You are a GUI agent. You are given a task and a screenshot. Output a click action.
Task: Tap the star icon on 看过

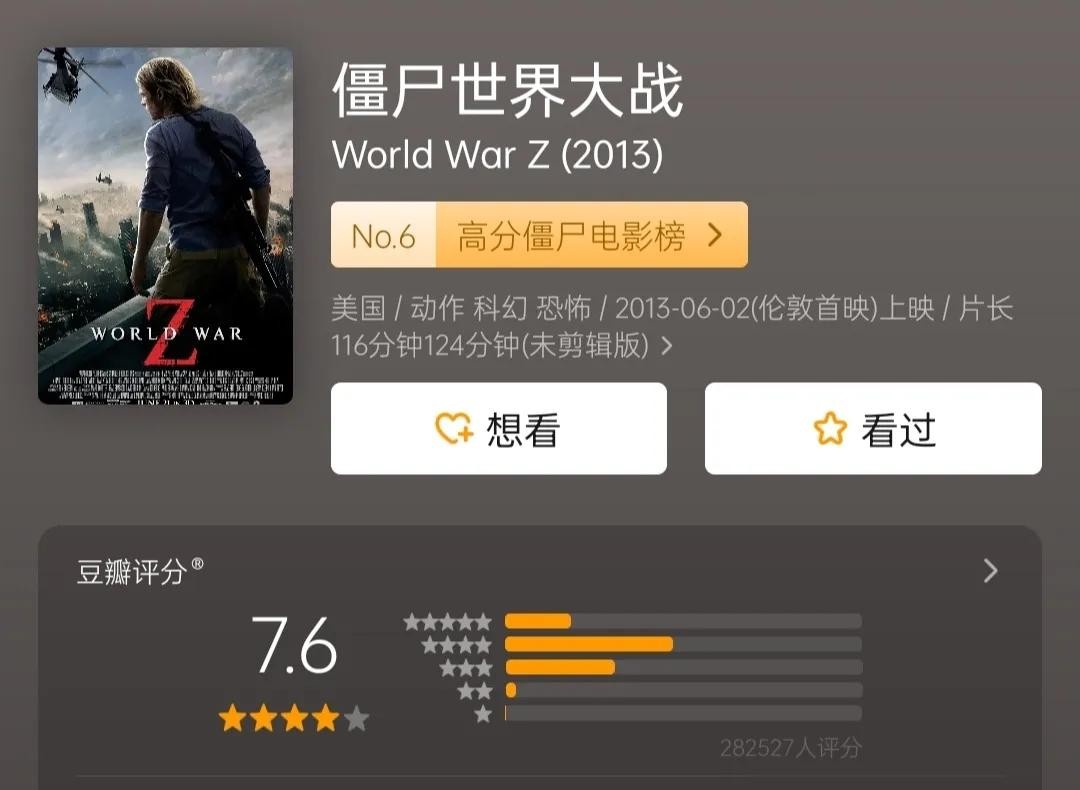829,428
